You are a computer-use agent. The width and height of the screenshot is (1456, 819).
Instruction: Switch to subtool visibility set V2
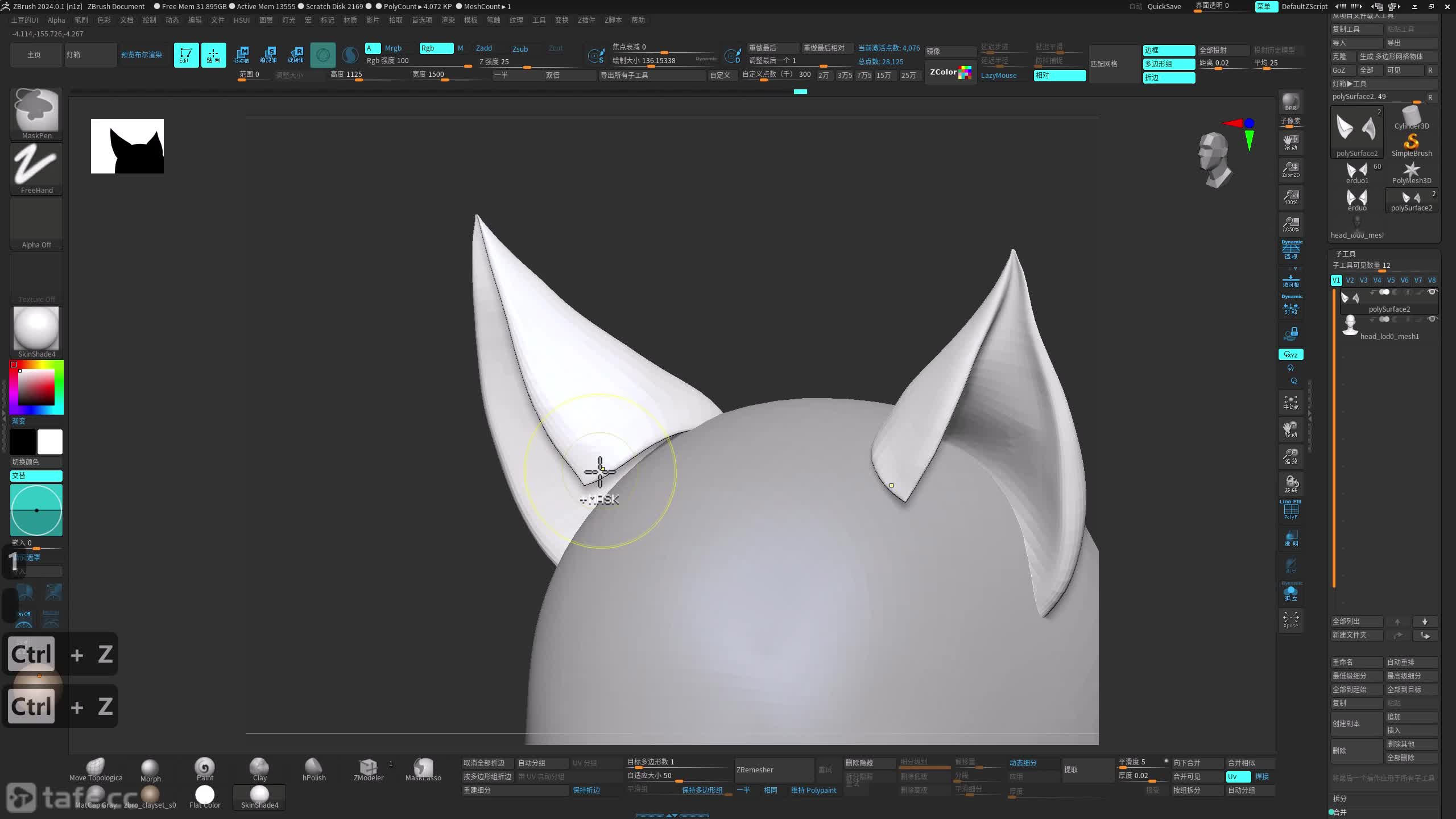coord(1350,280)
